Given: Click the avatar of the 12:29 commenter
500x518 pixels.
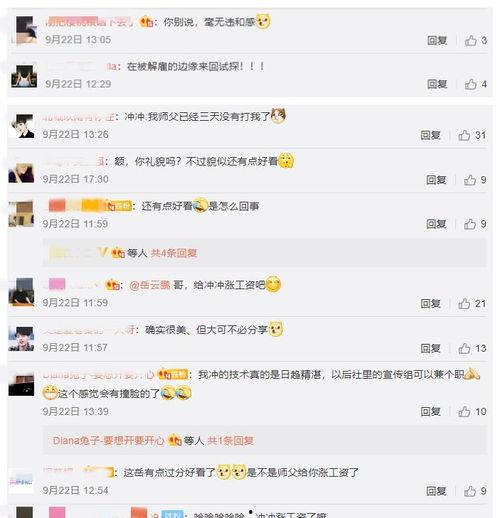Looking at the screenshot, I should pyautogui.click(x=24, y=76).
